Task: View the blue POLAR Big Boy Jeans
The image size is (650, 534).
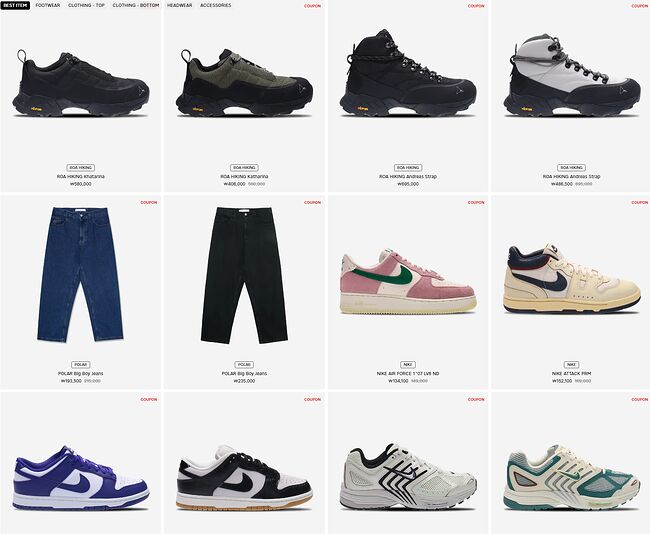Action: pos(80,275)
